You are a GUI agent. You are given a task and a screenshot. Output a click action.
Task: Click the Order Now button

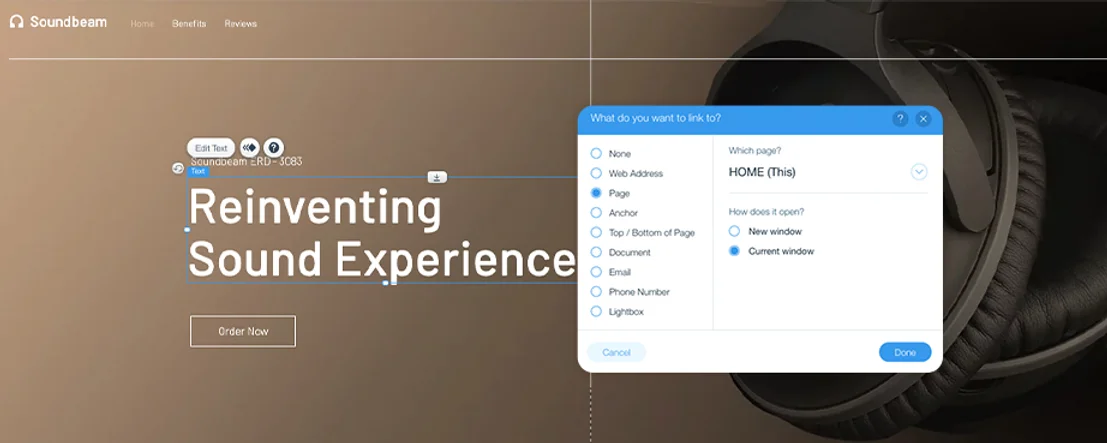(x=243, y=331)
